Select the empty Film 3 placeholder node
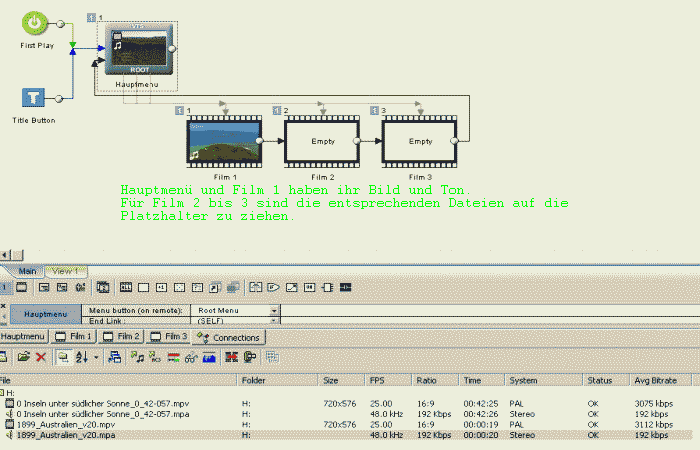 click(x=420, y=140)
